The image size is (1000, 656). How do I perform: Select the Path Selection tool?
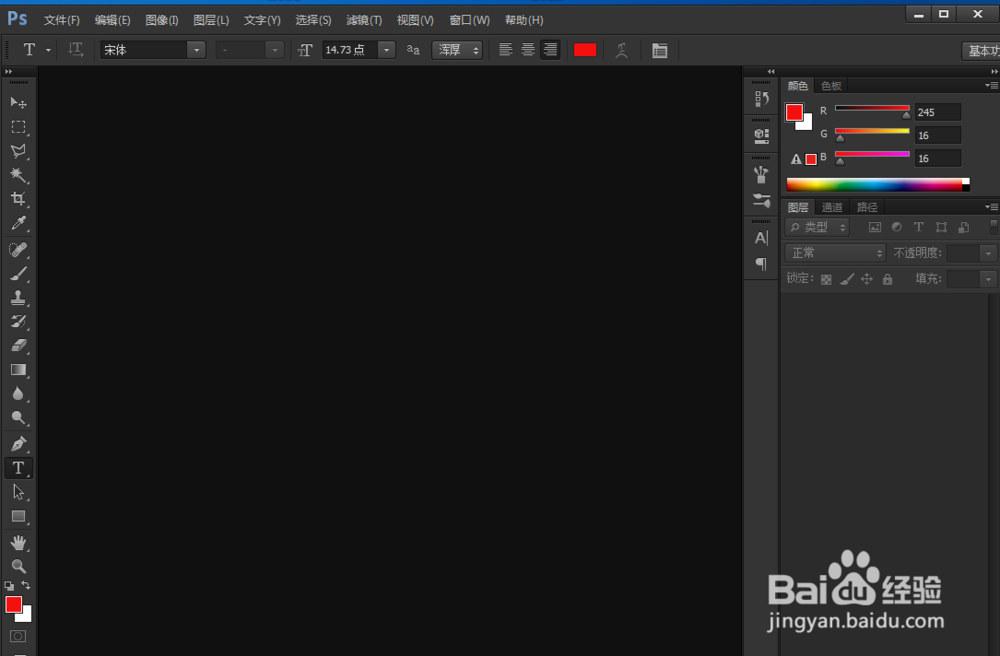[x=18, y=492]
